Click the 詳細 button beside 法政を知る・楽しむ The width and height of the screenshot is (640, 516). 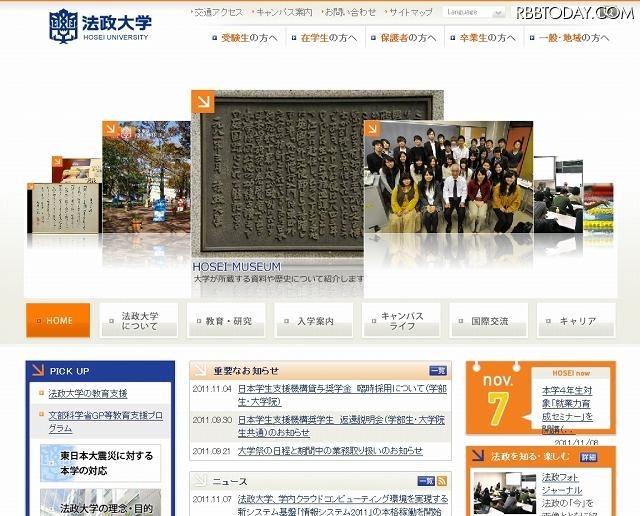point(588,457)
